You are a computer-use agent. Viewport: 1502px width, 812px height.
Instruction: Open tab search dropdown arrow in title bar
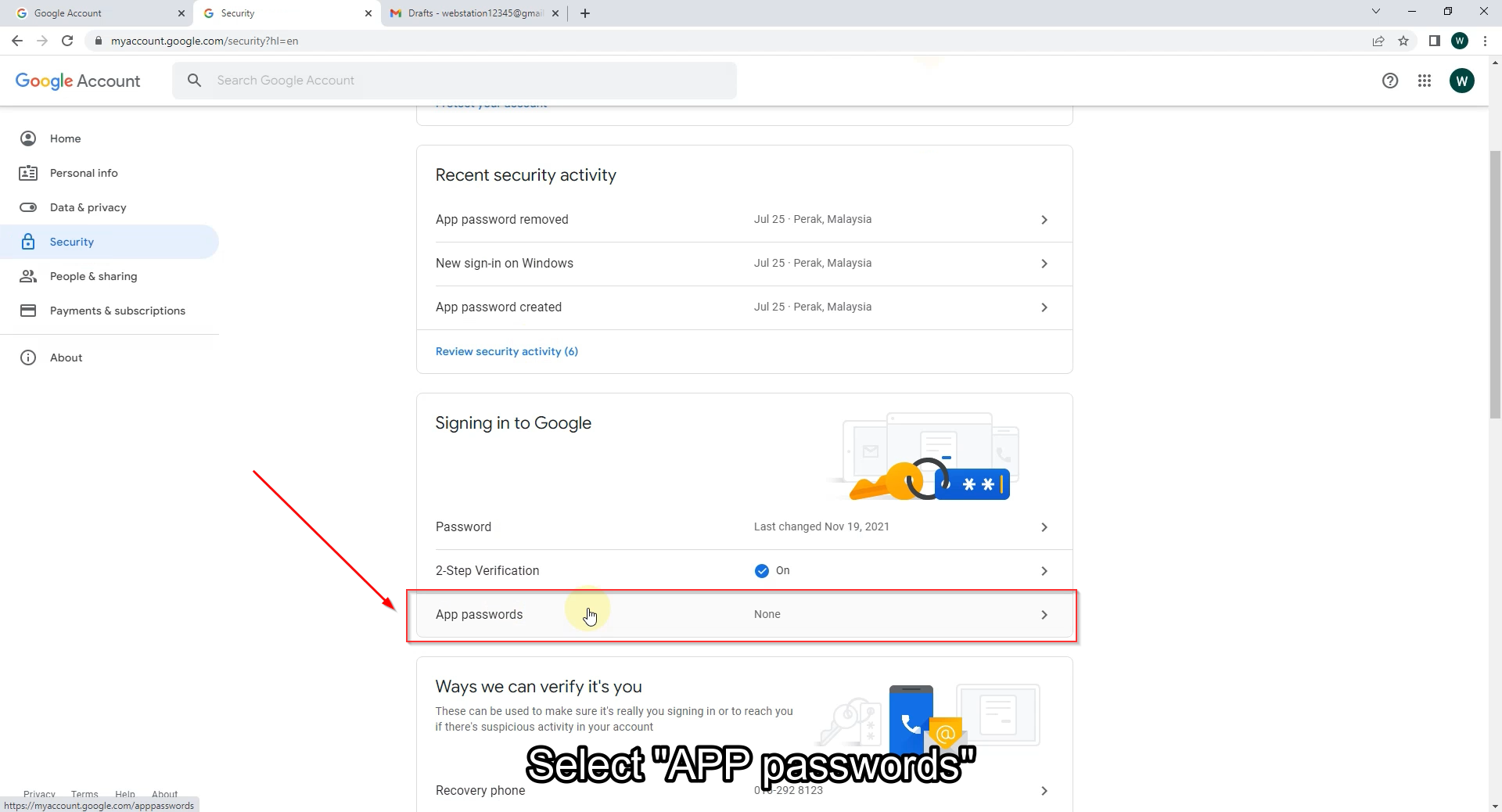coord(1376,12)
